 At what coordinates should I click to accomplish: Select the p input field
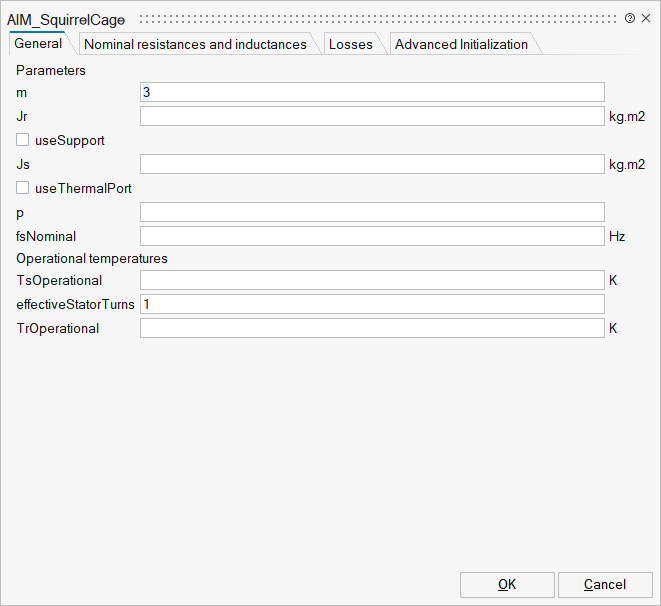point(372,212)
